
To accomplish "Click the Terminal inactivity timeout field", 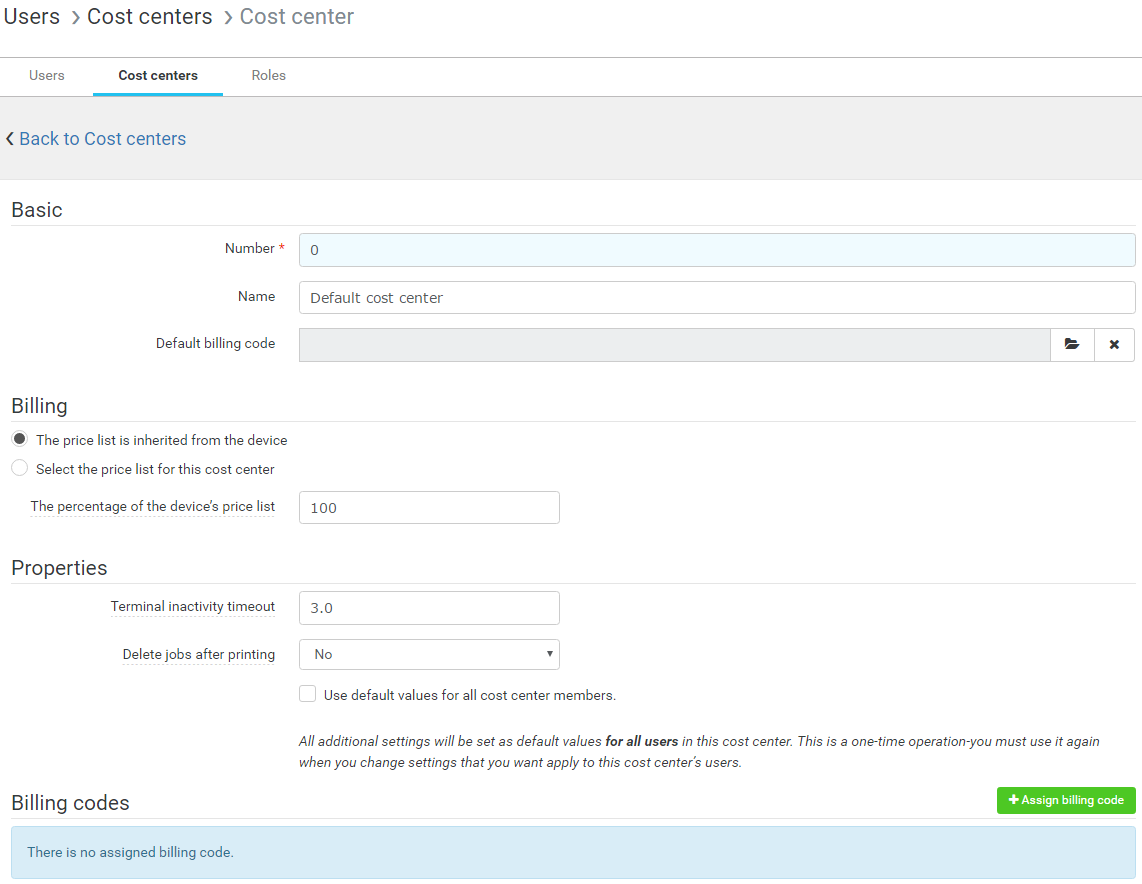I will [x=429, y=608].
